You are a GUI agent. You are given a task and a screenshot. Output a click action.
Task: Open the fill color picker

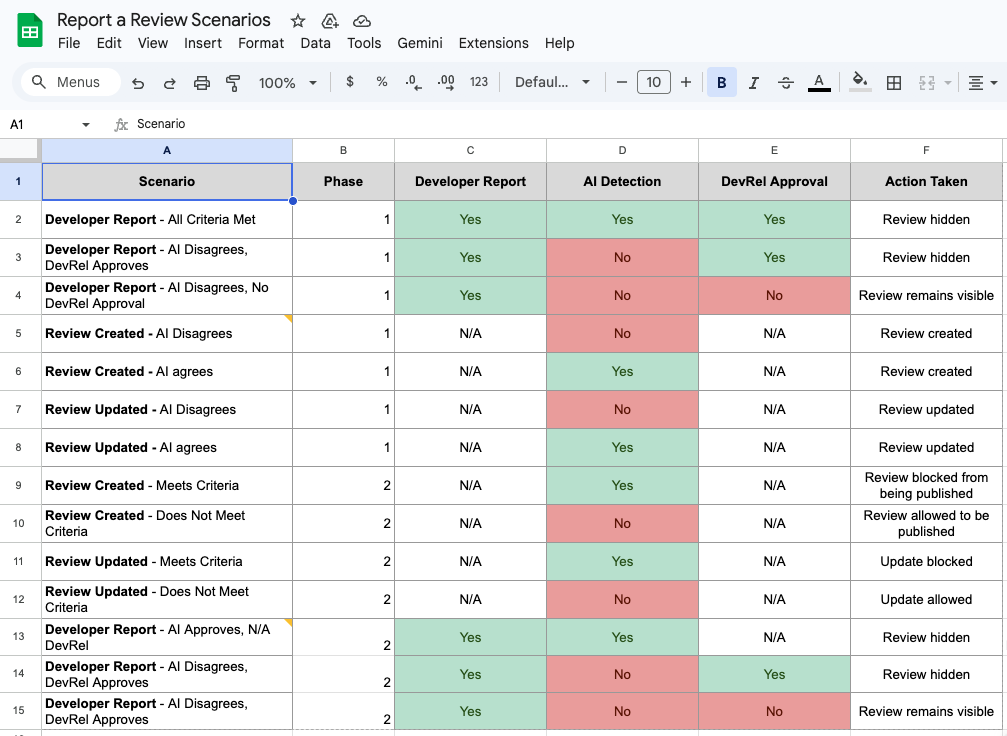coord(860,82)
